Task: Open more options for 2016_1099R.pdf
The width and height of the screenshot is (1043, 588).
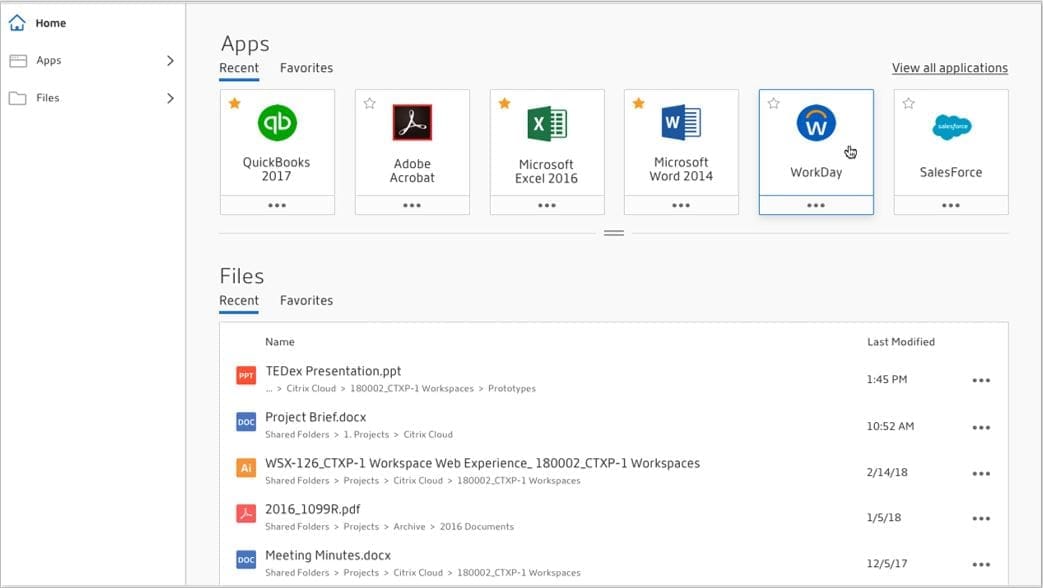Action: click(981, 518)
